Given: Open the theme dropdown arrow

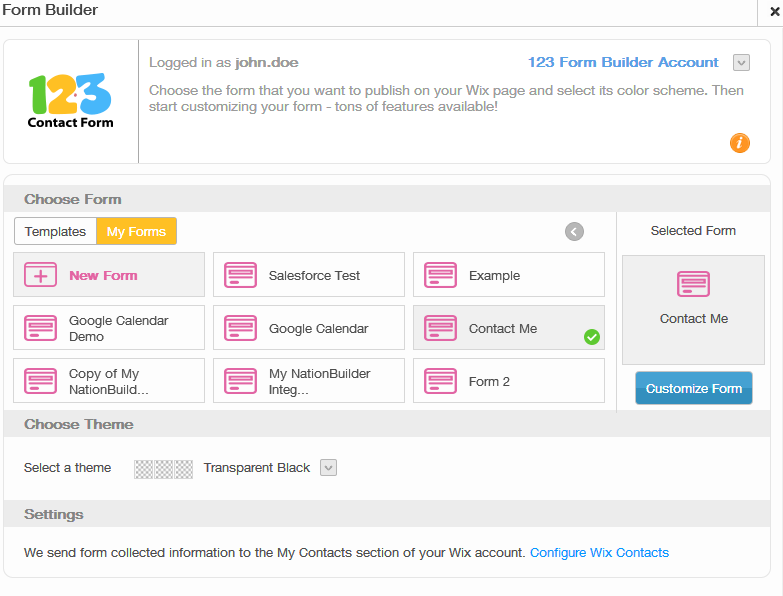Looking at the screenshot, I should click(x=328, y=468).
